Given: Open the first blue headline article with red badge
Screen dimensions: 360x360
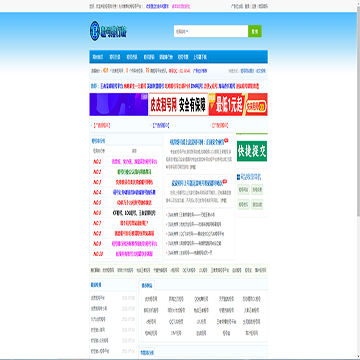Looking at the screenshot, I should tap(196, 142).
